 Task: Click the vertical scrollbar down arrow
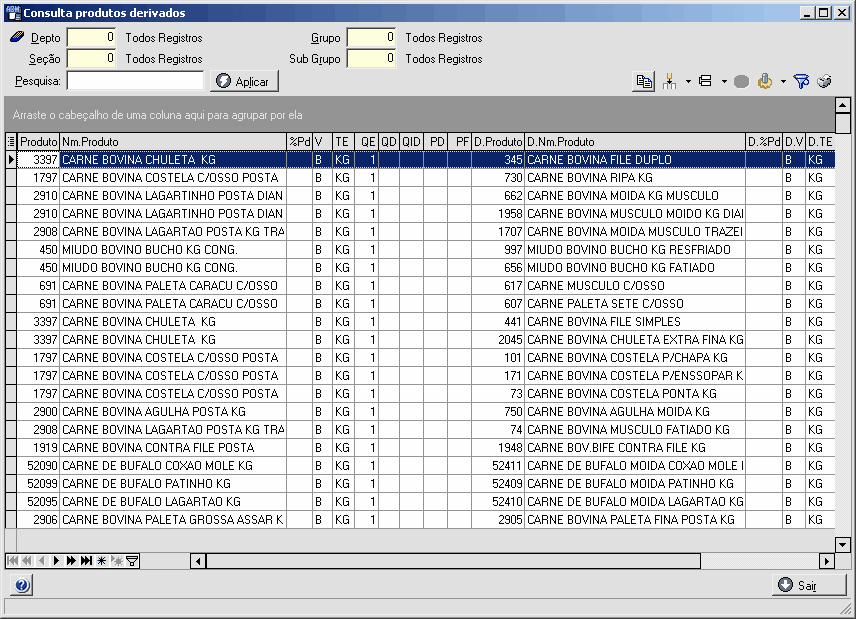[x=842, y=544]
